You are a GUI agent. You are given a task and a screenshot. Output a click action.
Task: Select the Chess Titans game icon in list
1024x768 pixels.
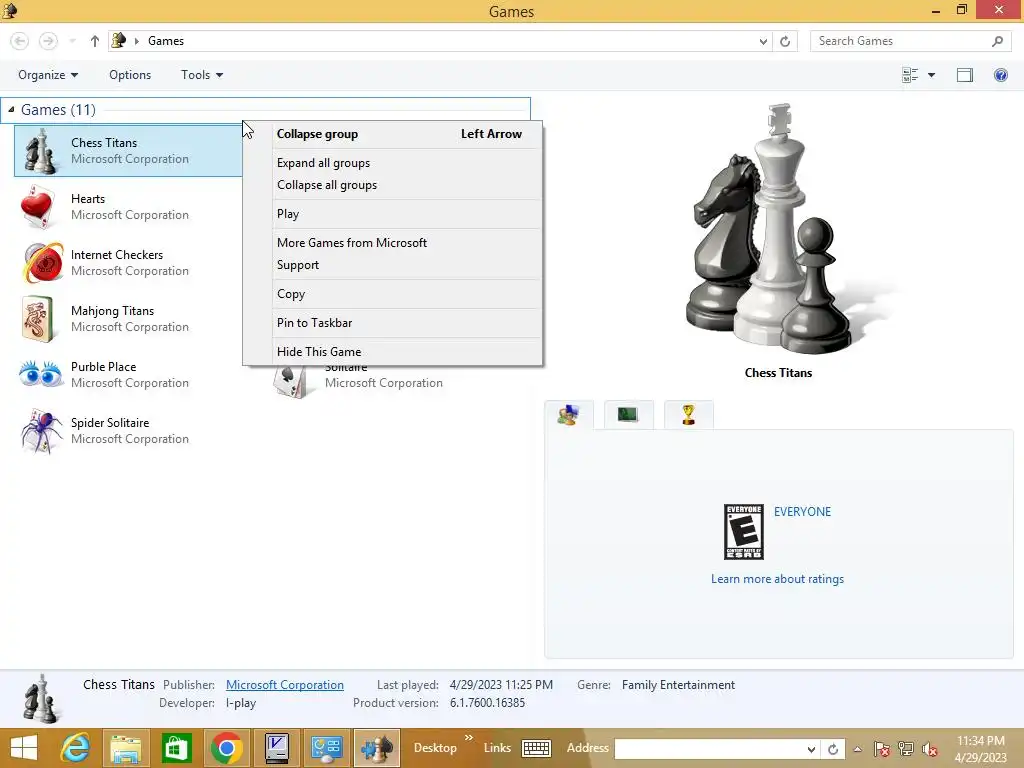pos(40,151)
